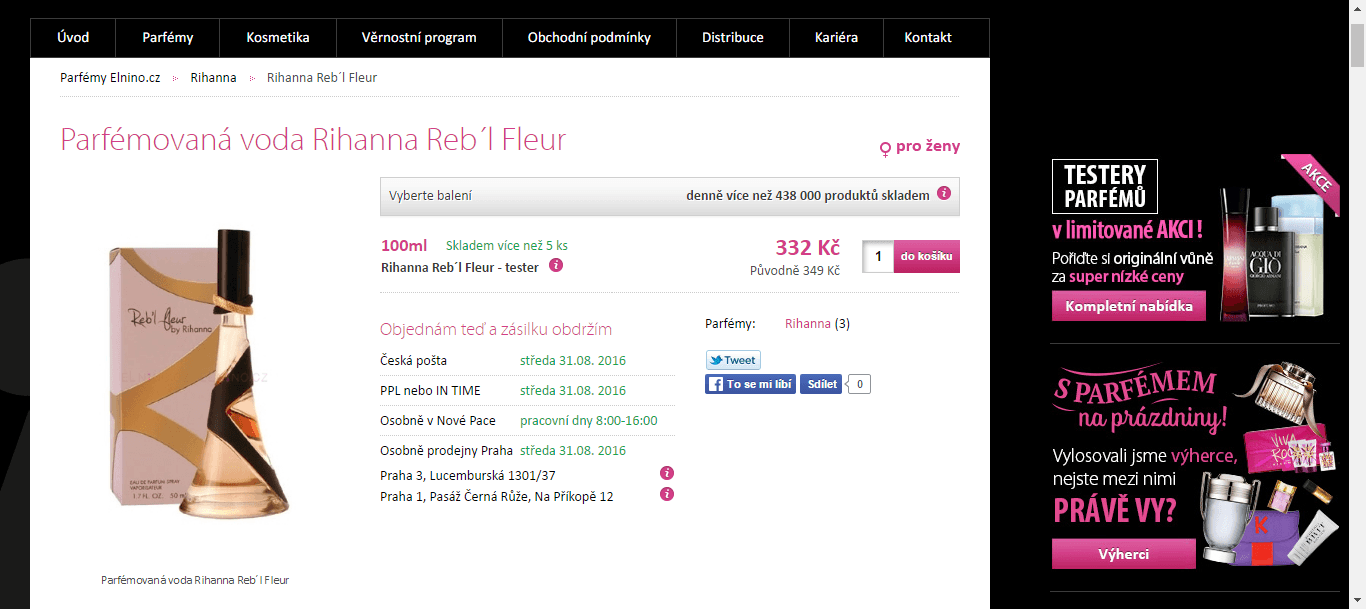Screen dimensions: 1366x609
Task: Click the image caption below product photo
Action: pos(195,580)
